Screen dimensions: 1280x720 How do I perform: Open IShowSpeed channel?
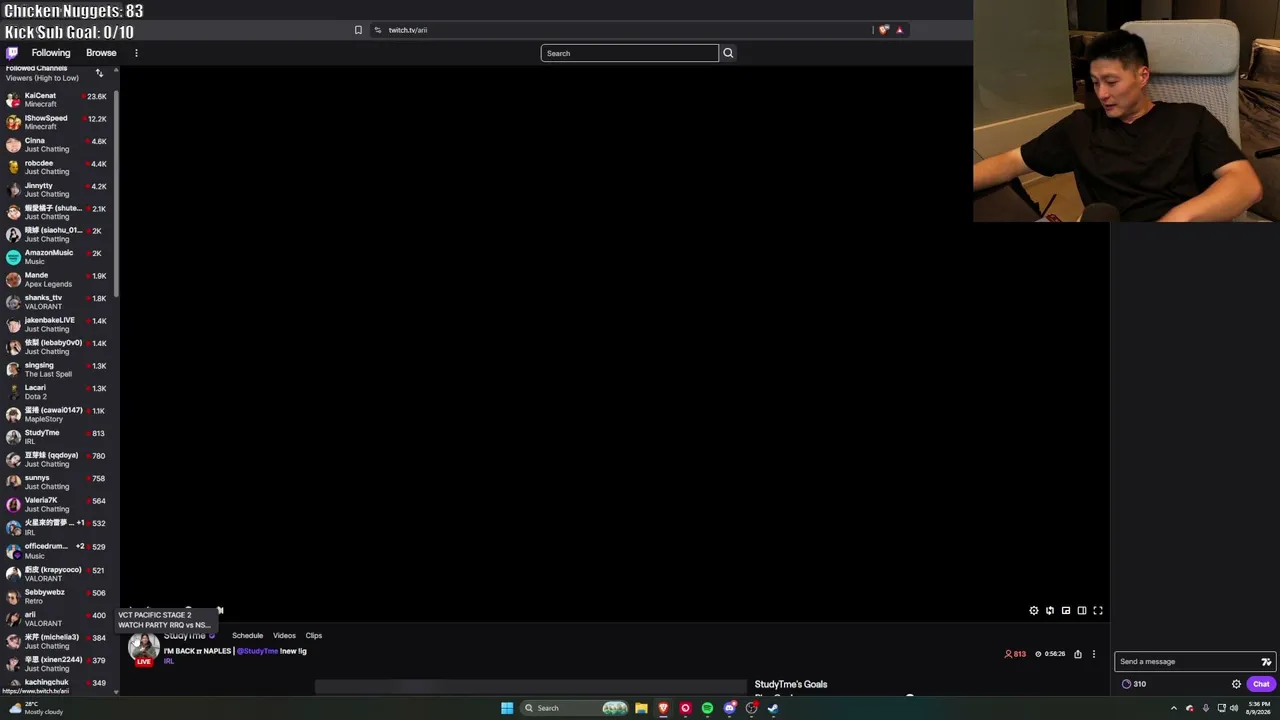(x=57, y=122)
